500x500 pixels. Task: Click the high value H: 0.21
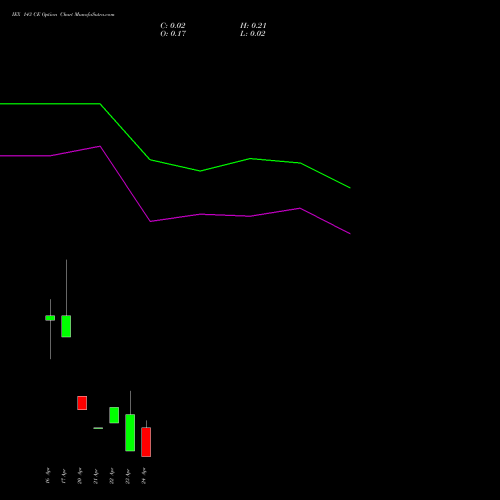pyautogui.click(x=253, y=26)
